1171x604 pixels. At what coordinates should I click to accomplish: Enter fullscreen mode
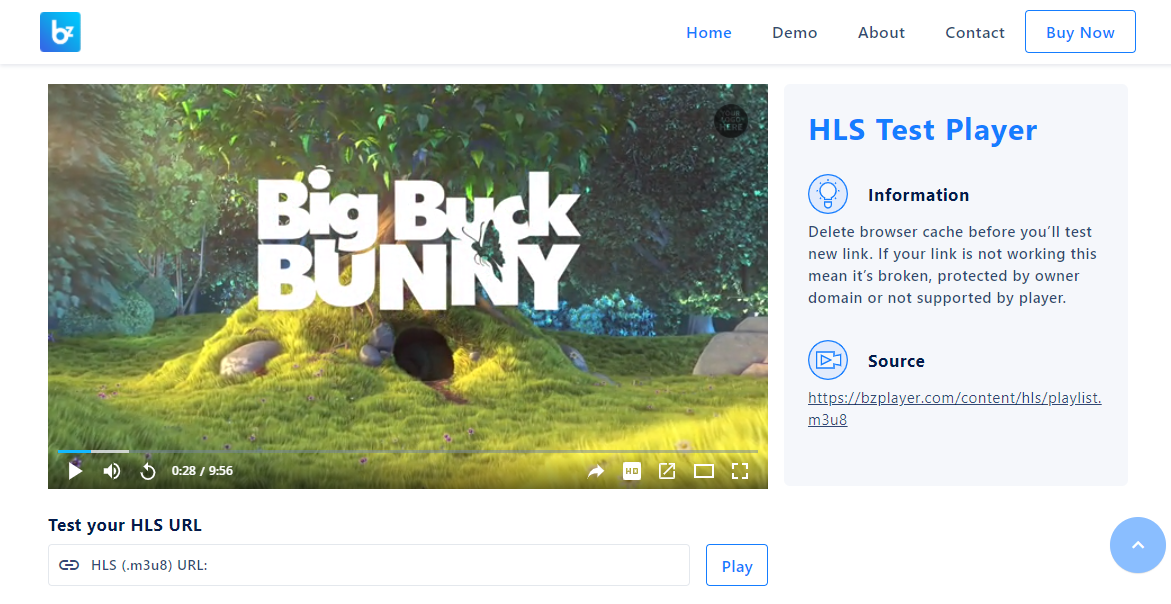[x=739, y=471]
